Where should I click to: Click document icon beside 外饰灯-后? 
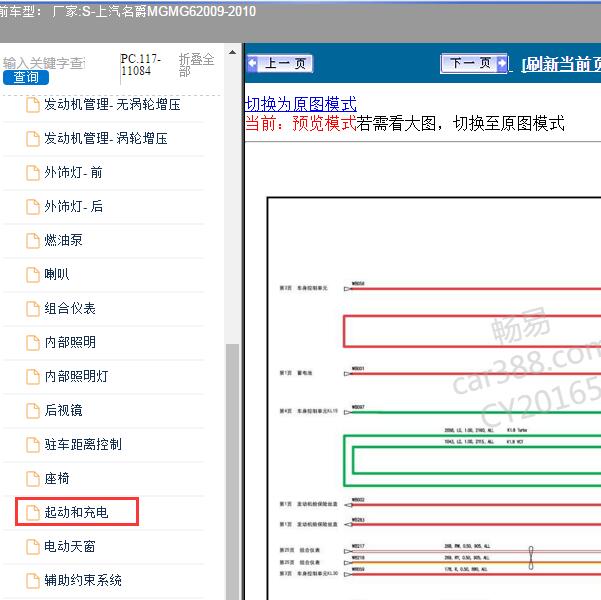(x=33, y=207)
